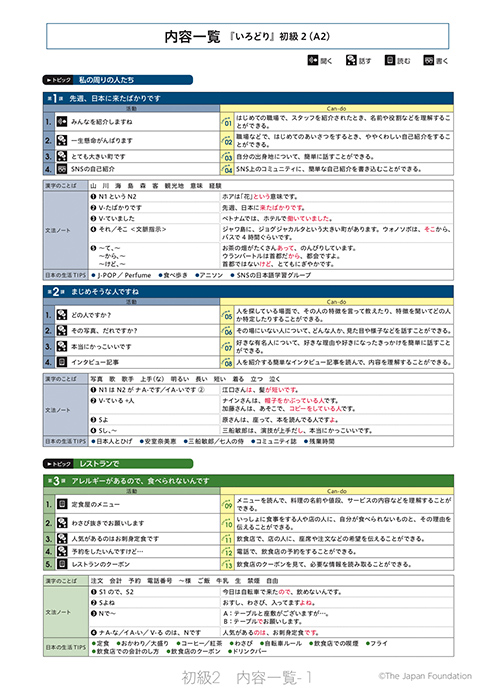Click the Can-do 04 badge
This screenshot has width=494, height=700.
227,169
